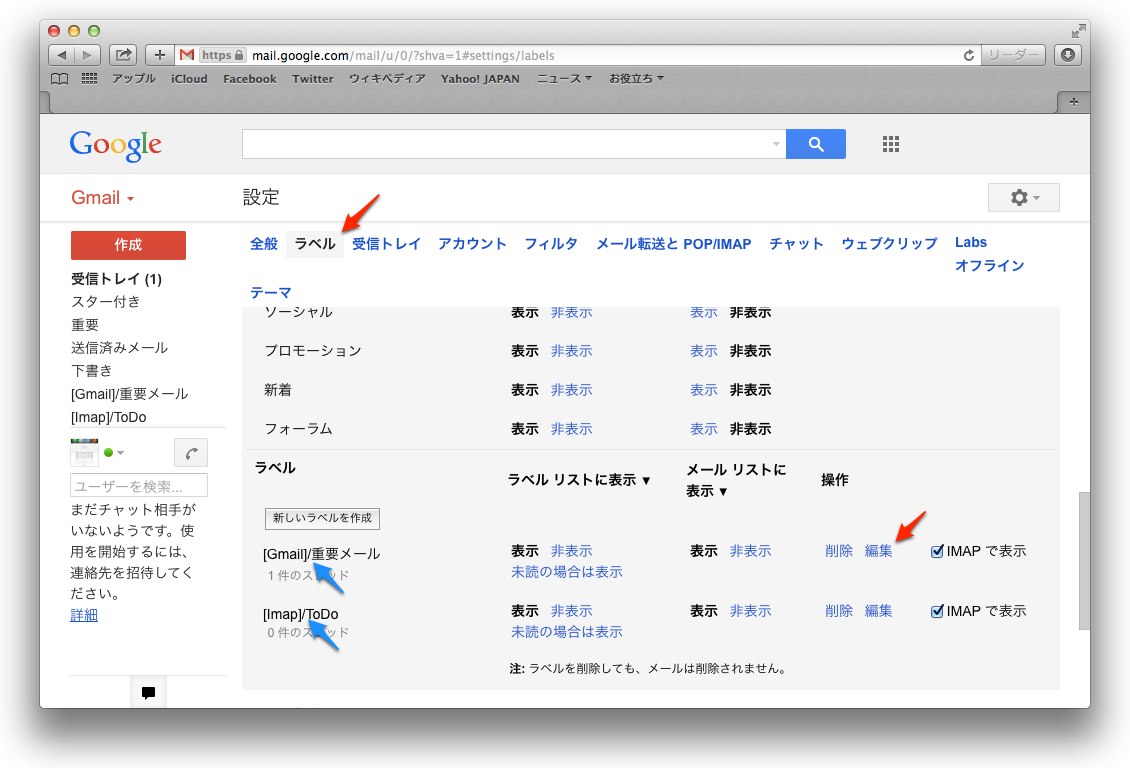Screen dimensions: 1130x768
Task: Open the 受信トレイ settings tab
Action: [386, 244]
